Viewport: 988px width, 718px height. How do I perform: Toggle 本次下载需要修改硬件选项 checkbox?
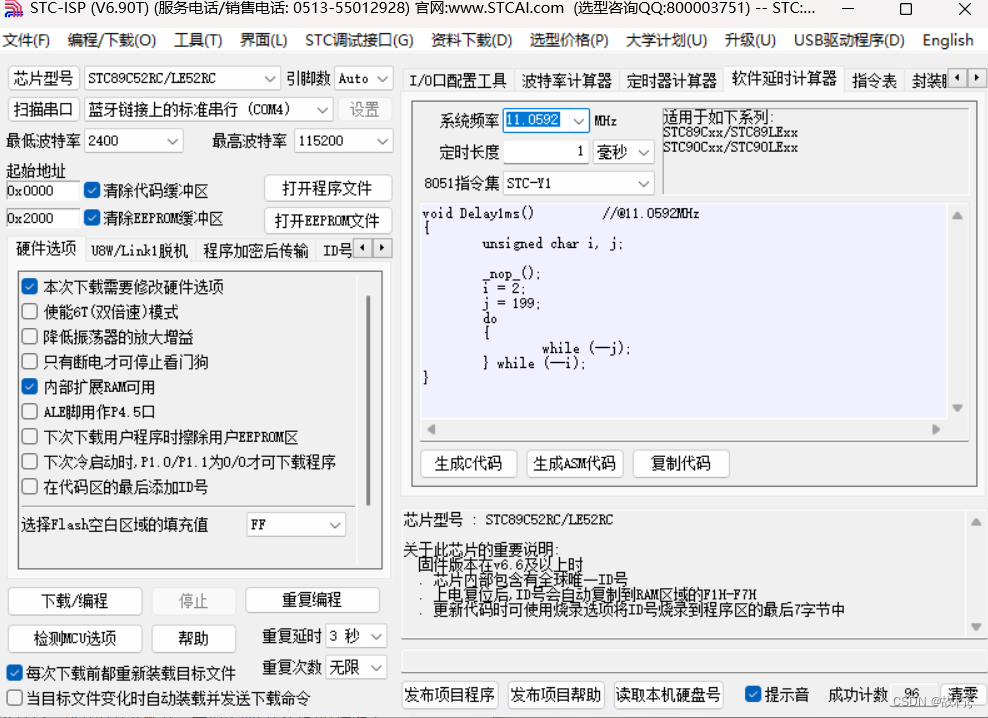[x=30, y=287]
